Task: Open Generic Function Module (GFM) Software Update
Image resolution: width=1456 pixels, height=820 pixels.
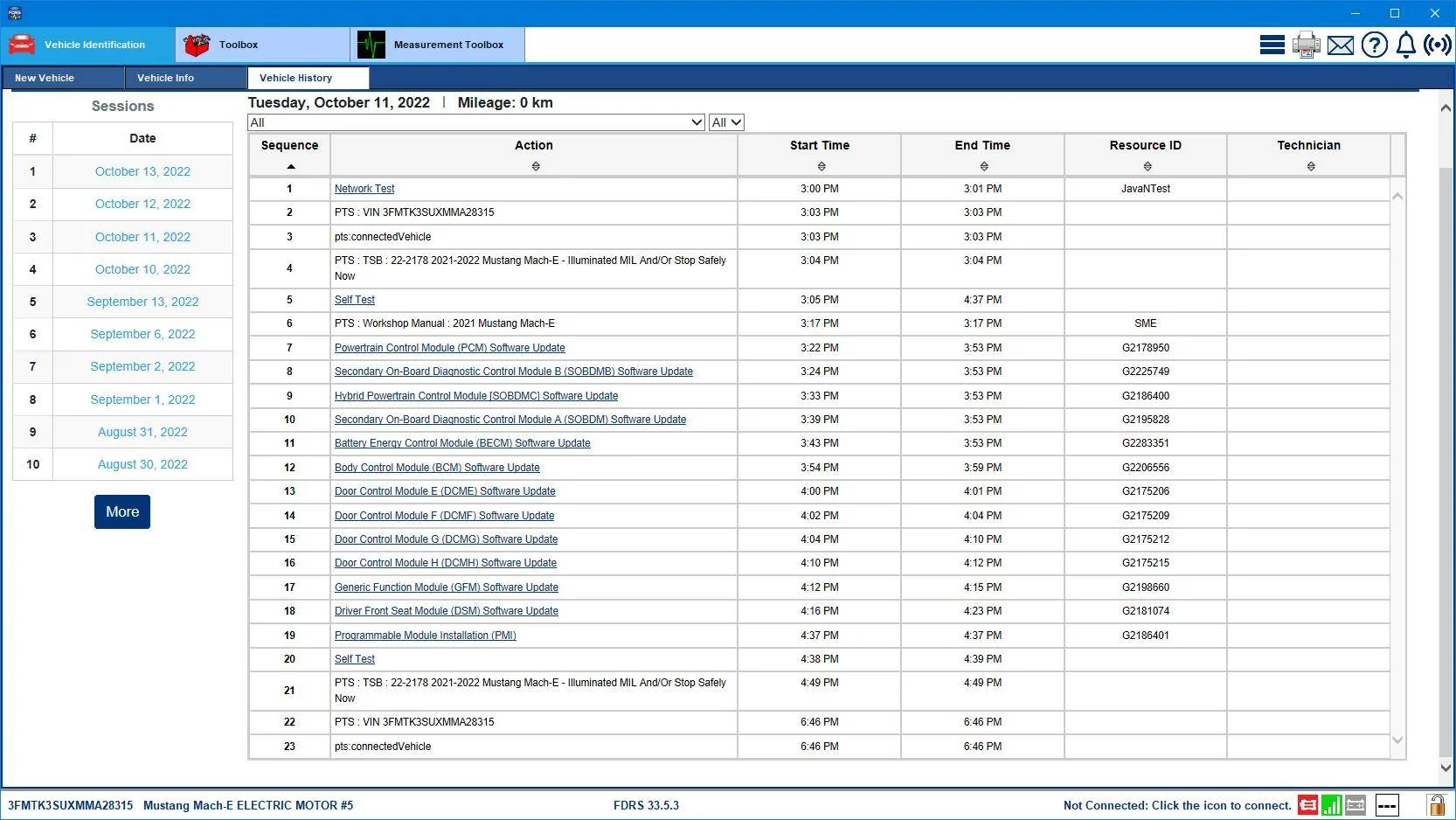Action: click(447, 587)
